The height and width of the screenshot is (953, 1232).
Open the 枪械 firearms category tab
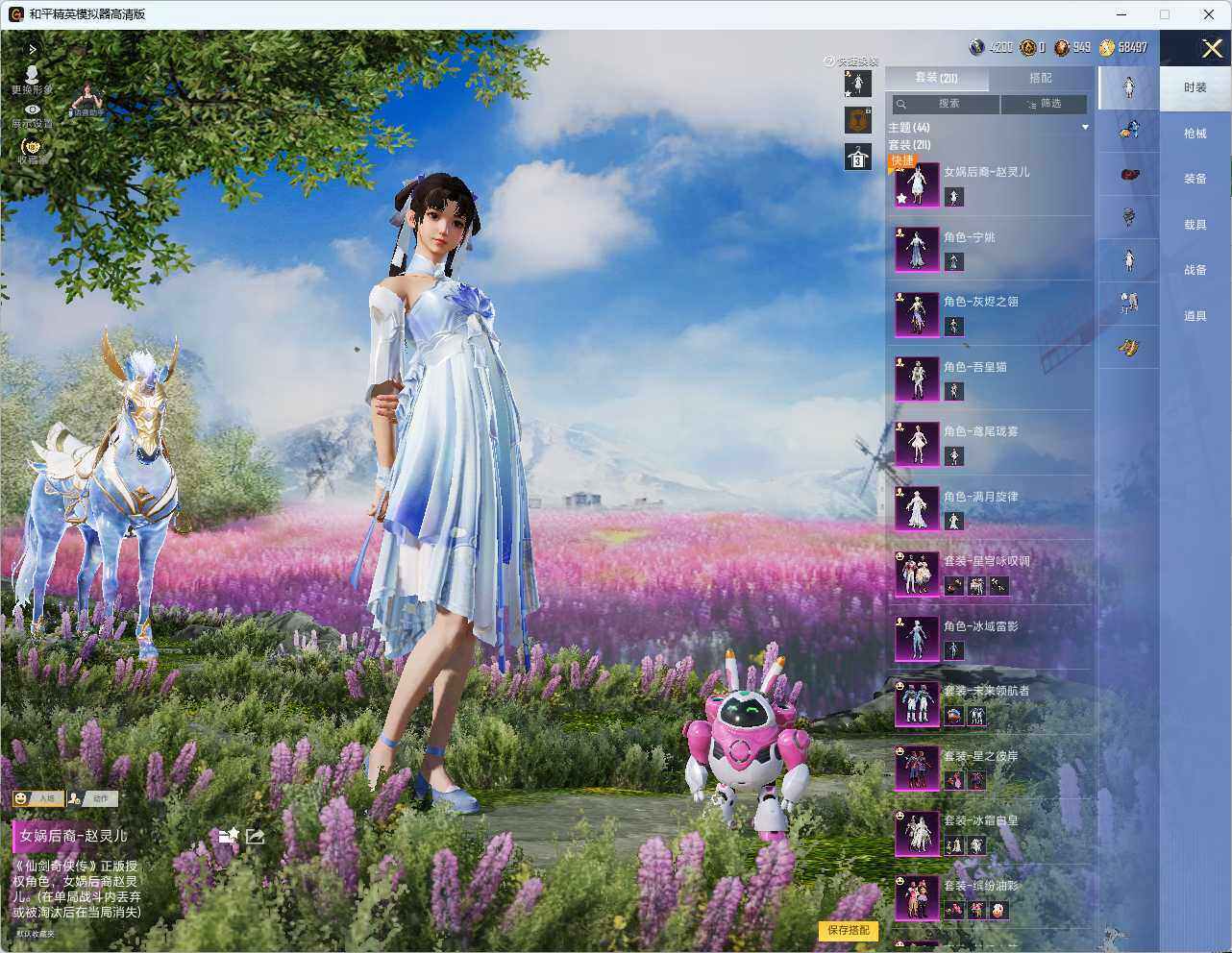coord(1195,134)
